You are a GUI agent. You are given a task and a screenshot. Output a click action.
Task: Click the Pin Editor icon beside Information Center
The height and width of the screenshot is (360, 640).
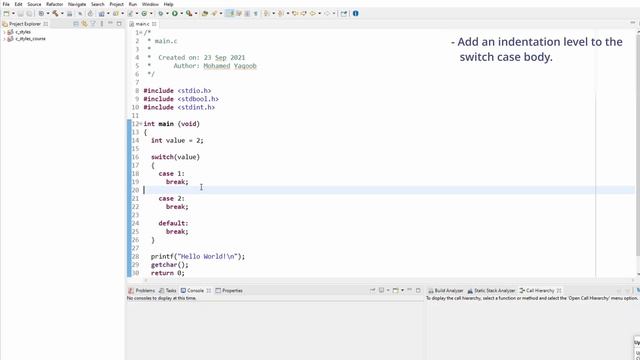click(x=344, y=13)
